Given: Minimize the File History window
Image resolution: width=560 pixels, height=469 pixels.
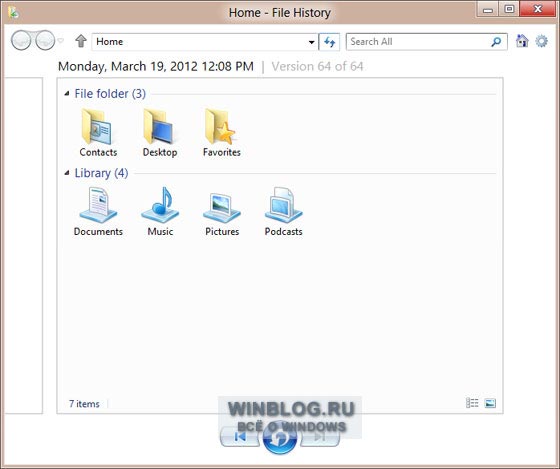Looking at the screenshot, I should (x=488, y=10).
